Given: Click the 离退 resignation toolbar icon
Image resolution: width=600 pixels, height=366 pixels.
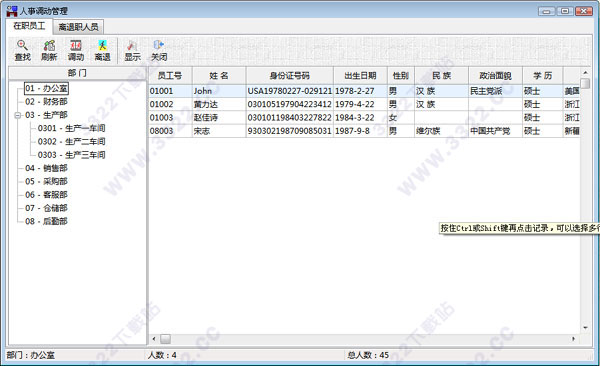Looking at the screenshot, I should (x=102, y=50).
